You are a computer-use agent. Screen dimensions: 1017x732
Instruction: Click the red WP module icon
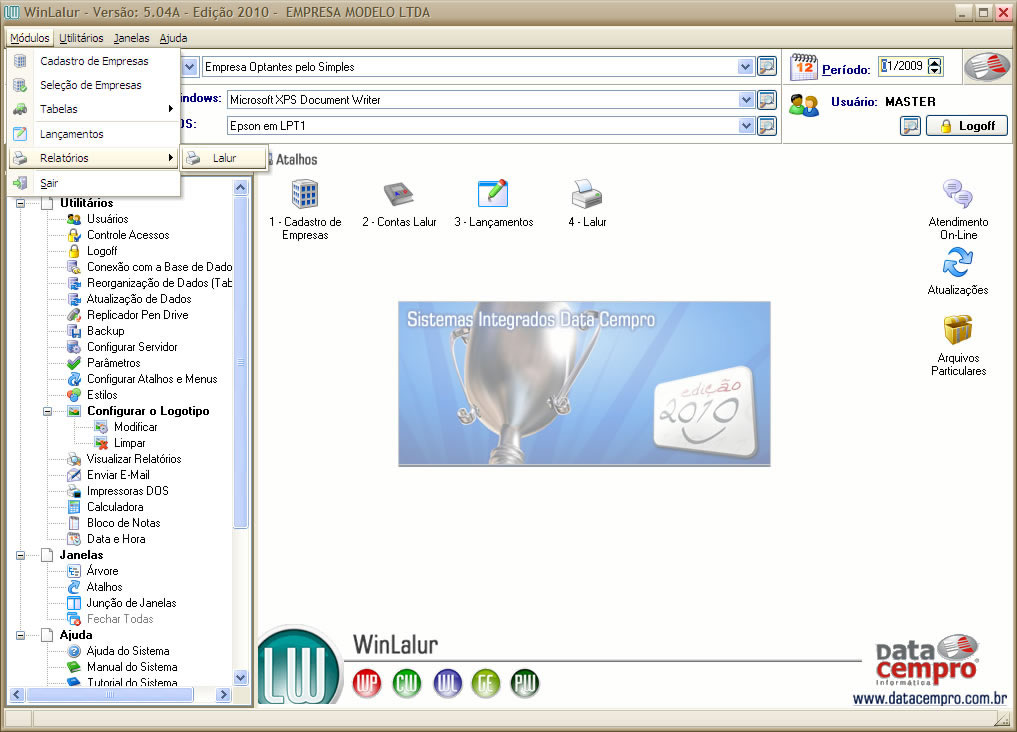pyautogui.click(x=367, y=683)
